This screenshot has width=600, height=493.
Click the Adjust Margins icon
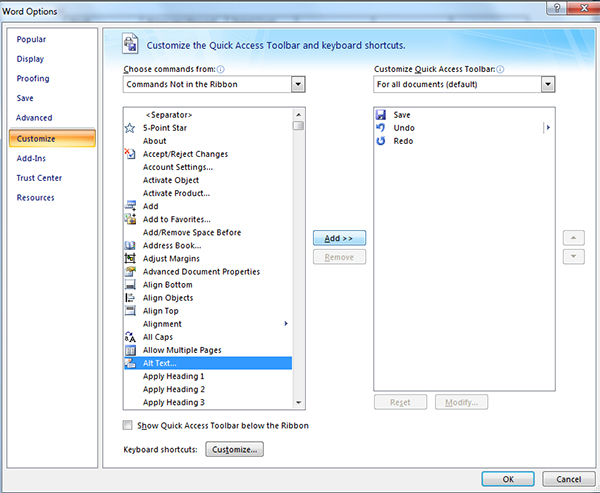[x=129, y=258]
